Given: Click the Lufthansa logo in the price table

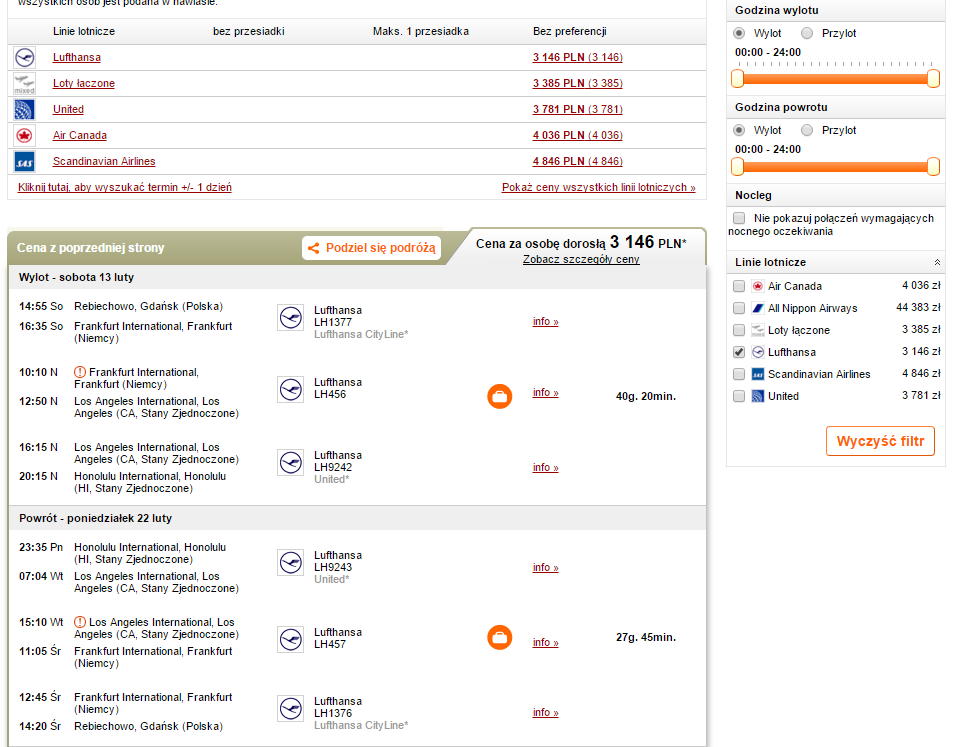Looking at the screenshot, I should [24, 58].
